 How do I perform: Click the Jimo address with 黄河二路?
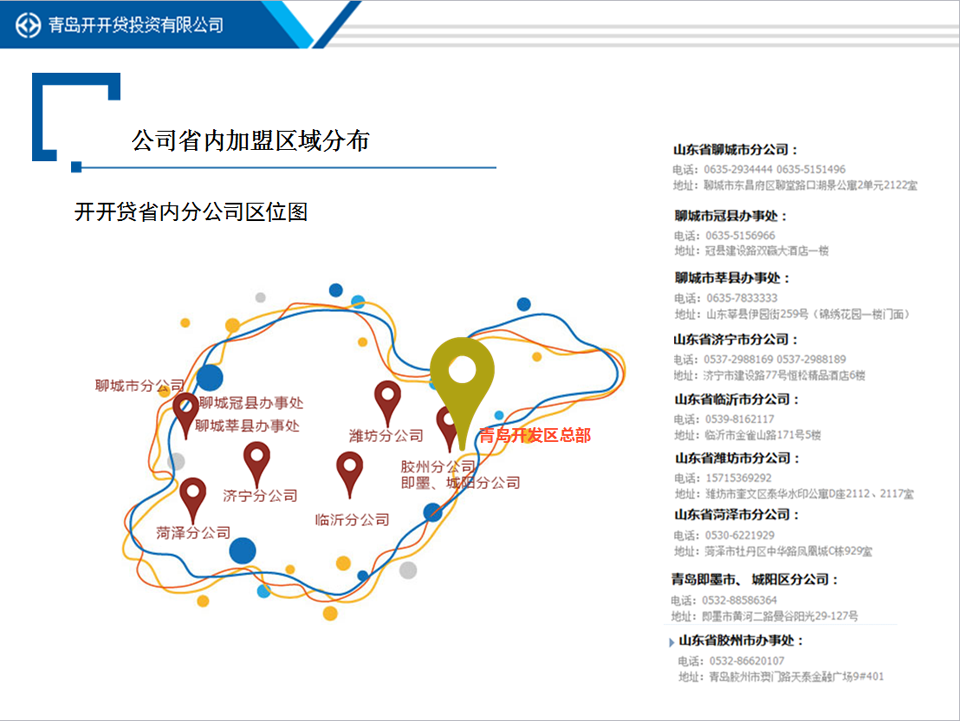(764, 616)
